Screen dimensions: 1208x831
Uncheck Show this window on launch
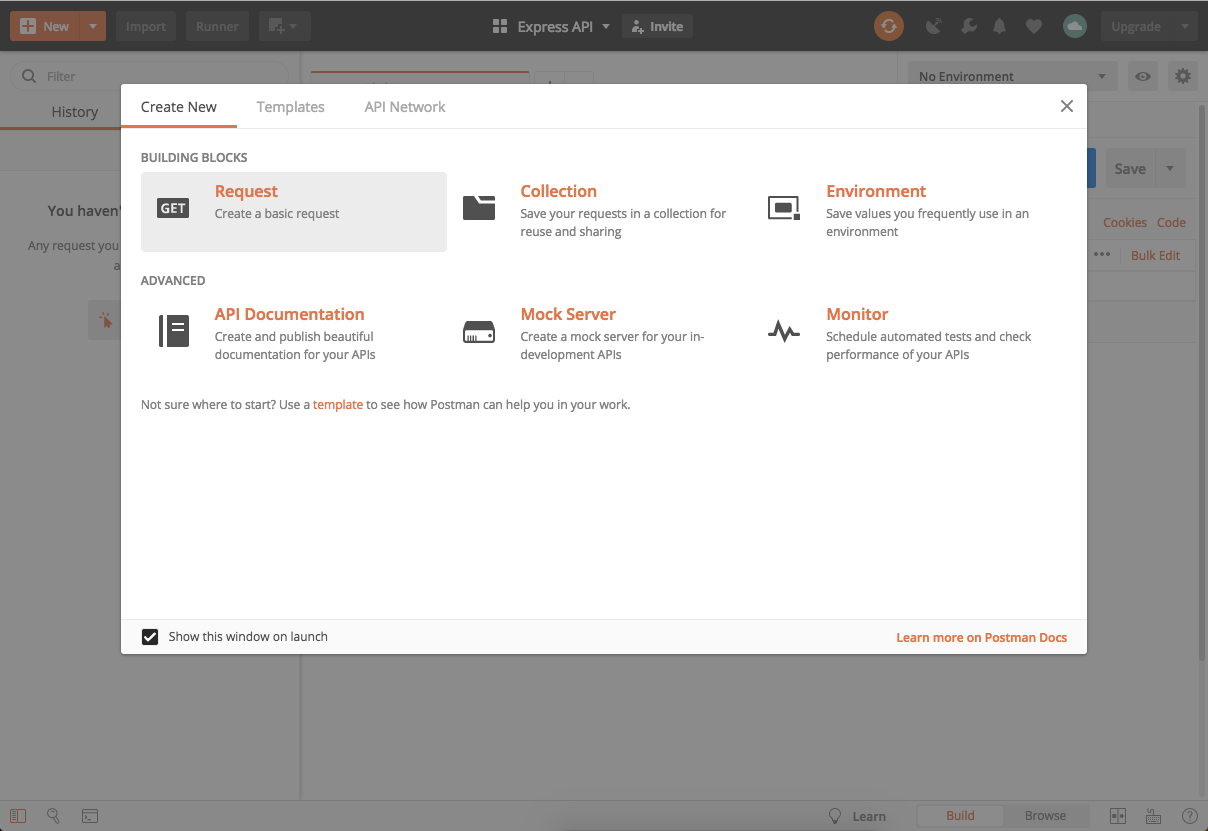click(150, 636)
